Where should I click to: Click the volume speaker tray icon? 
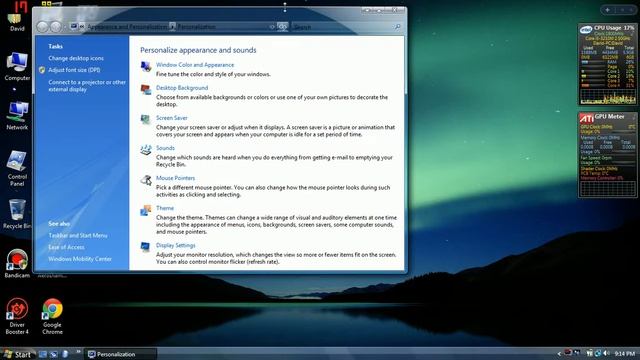click(x=606, y=353)
